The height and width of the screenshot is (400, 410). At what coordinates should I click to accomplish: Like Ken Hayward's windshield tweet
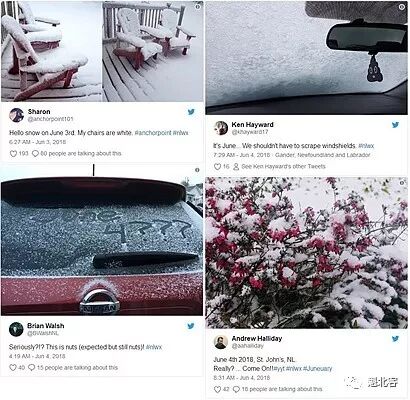coord(217,166)
